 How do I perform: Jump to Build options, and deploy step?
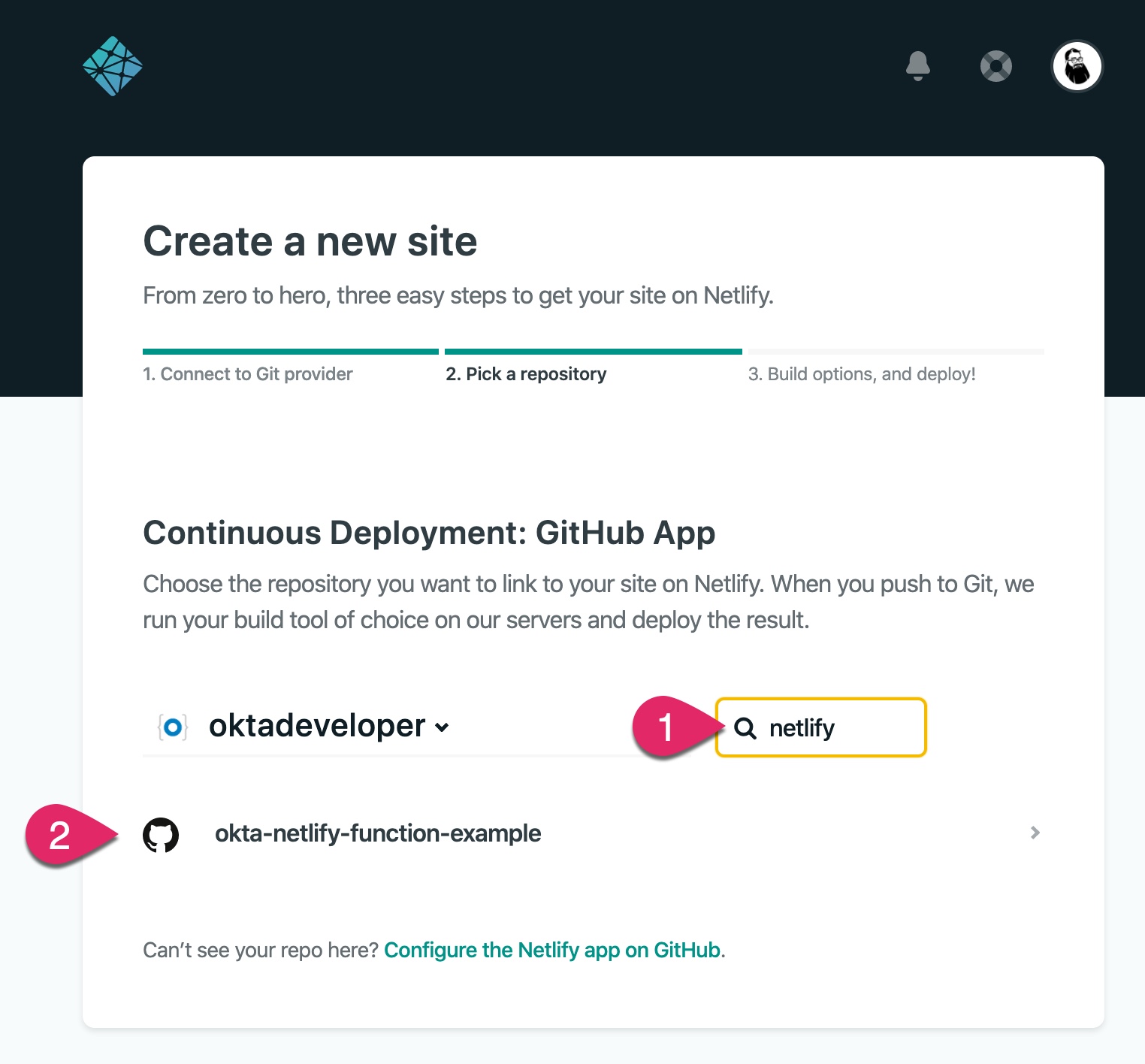(x=861, y=374)
